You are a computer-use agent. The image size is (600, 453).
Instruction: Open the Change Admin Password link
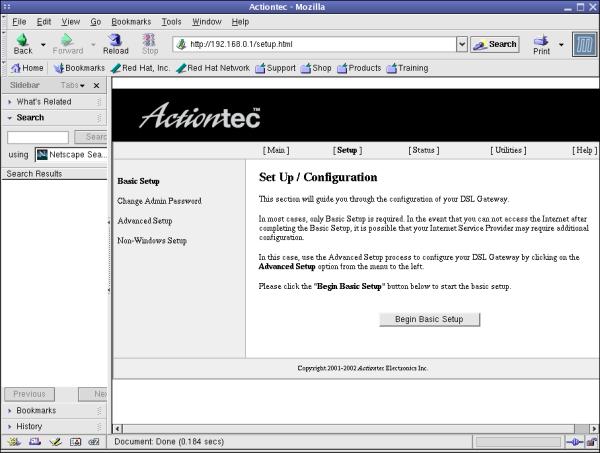coord(159,201)
